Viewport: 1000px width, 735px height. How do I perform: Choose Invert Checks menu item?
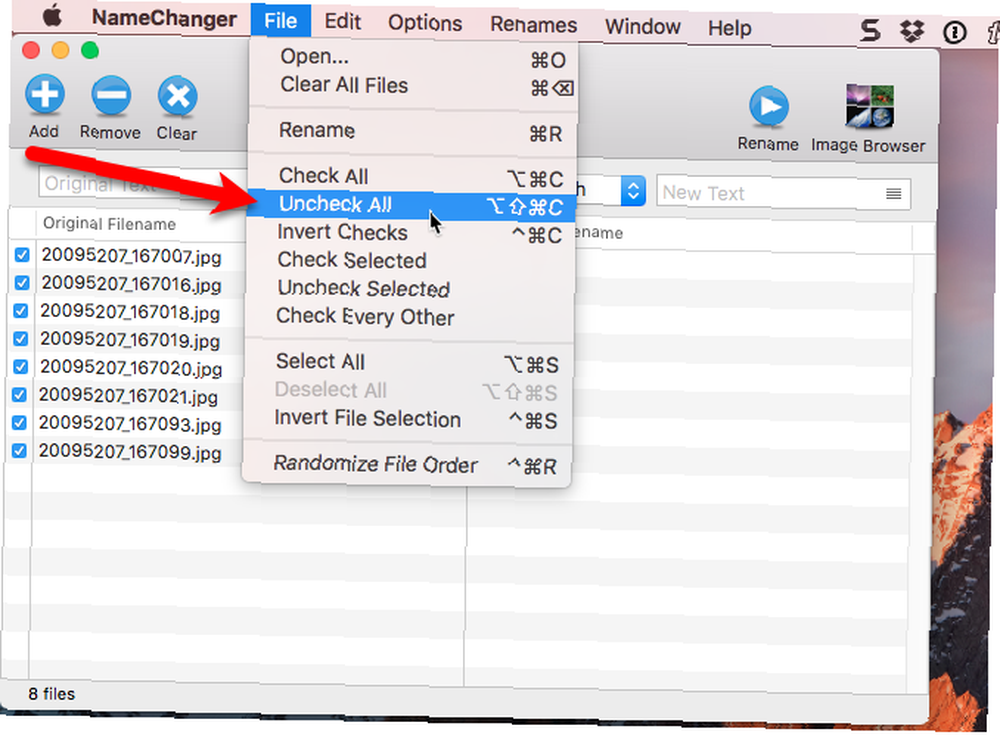point(409,233)
